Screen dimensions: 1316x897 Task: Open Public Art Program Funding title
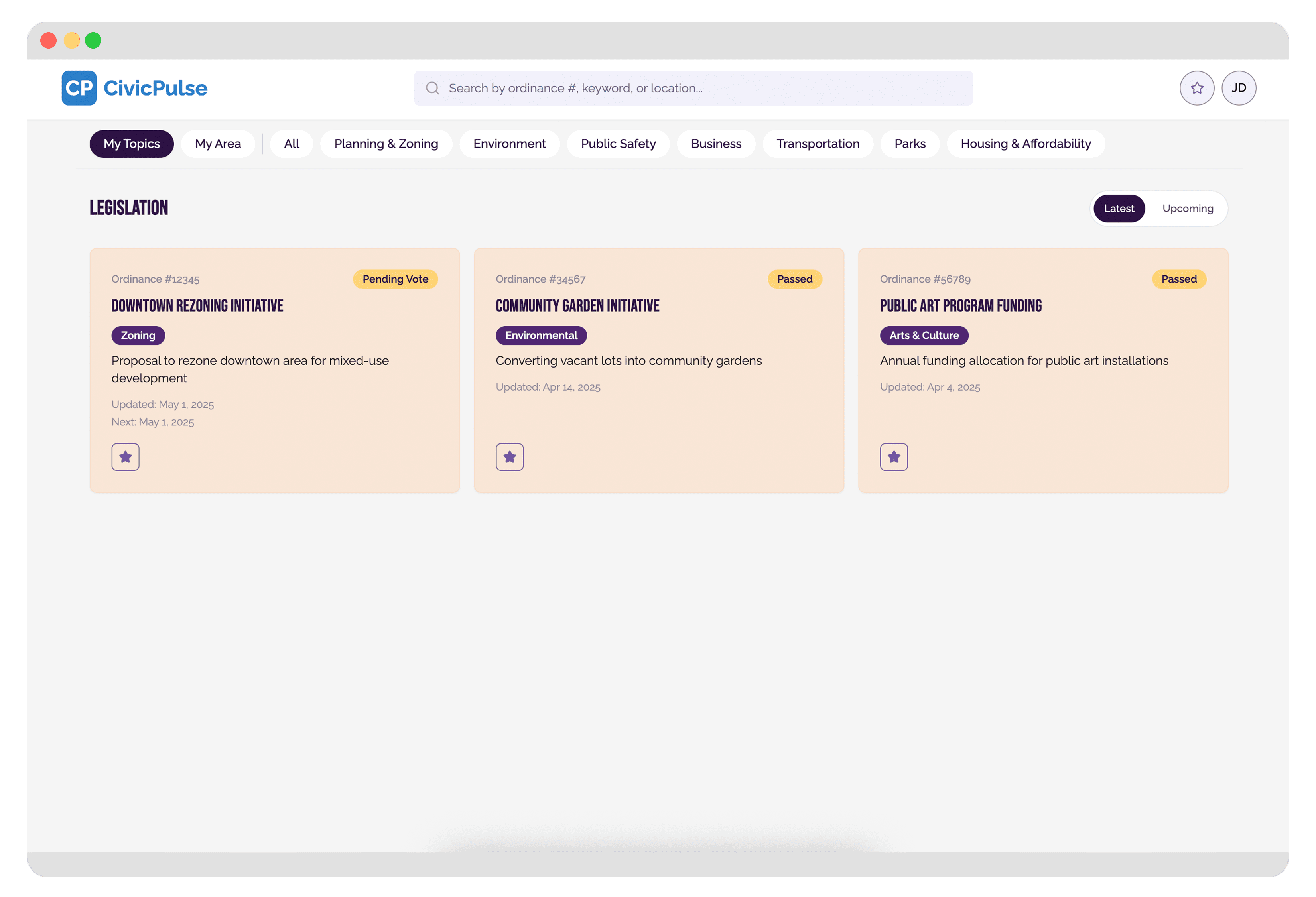click(x=960, y=306)
